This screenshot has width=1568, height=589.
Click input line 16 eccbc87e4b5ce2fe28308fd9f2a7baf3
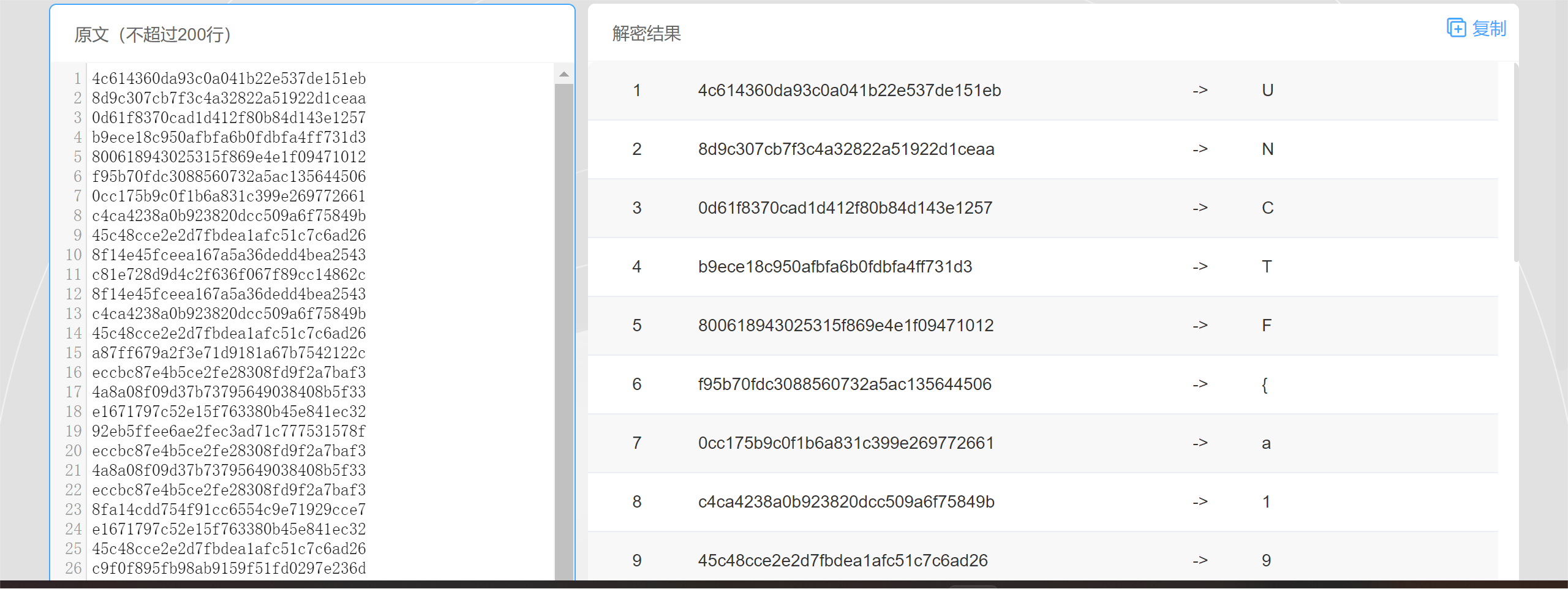(x=229, y=372)
